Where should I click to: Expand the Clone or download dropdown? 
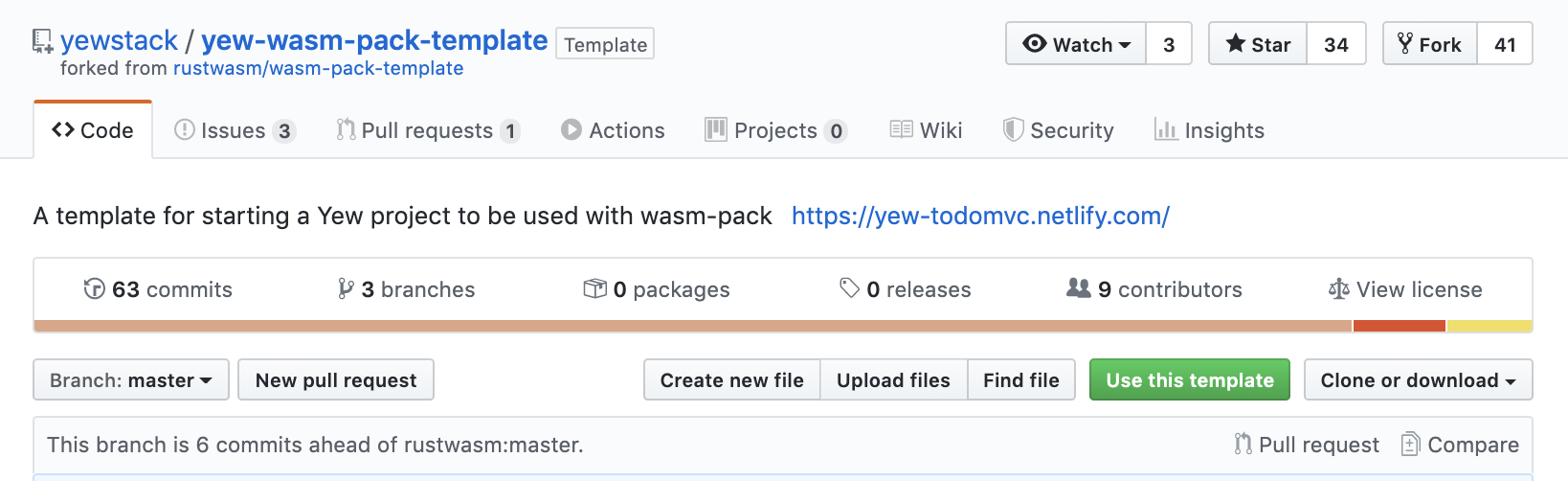(x=1418, y=379)
